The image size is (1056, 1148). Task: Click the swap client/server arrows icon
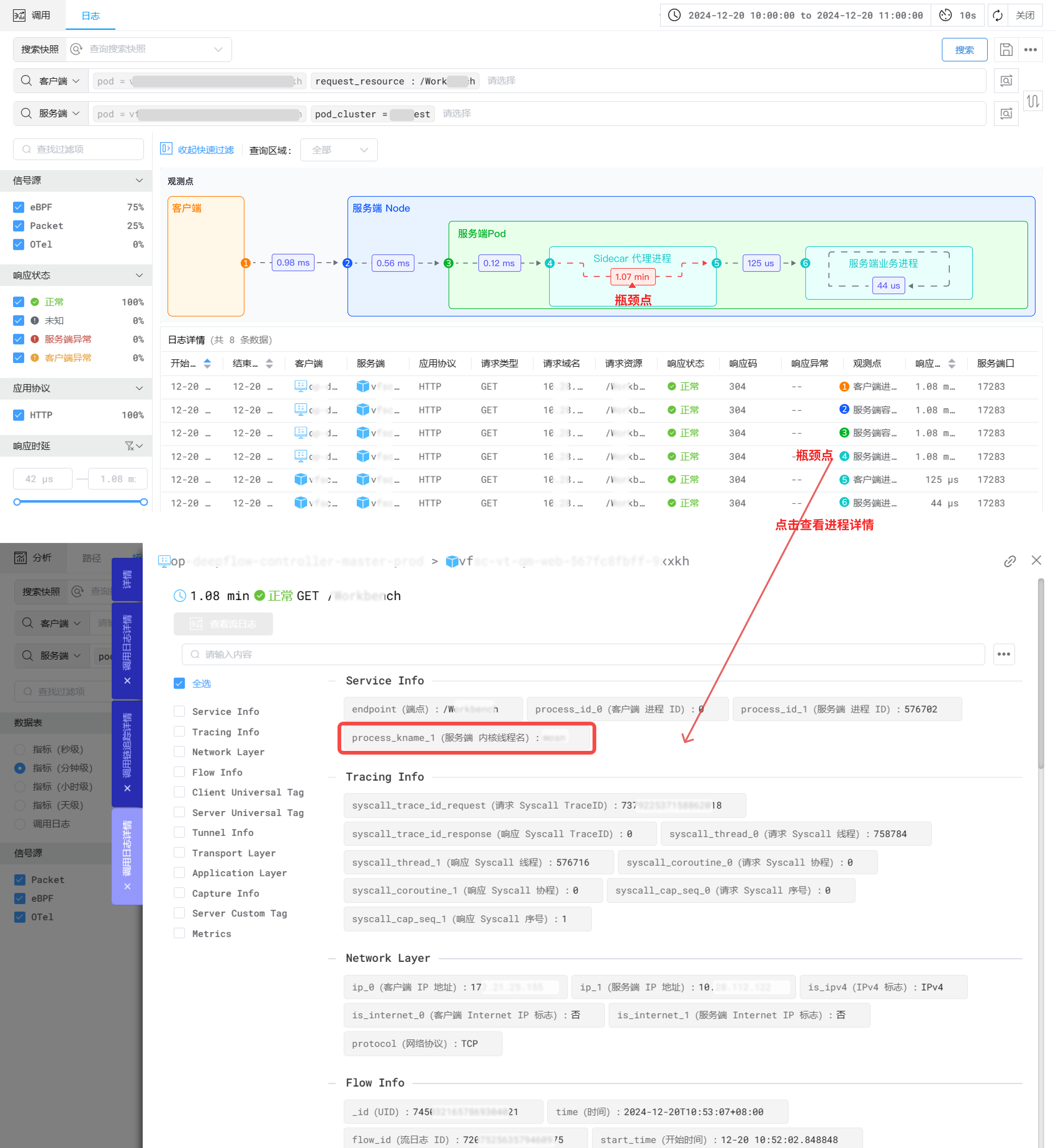(x=1032, y=102)
